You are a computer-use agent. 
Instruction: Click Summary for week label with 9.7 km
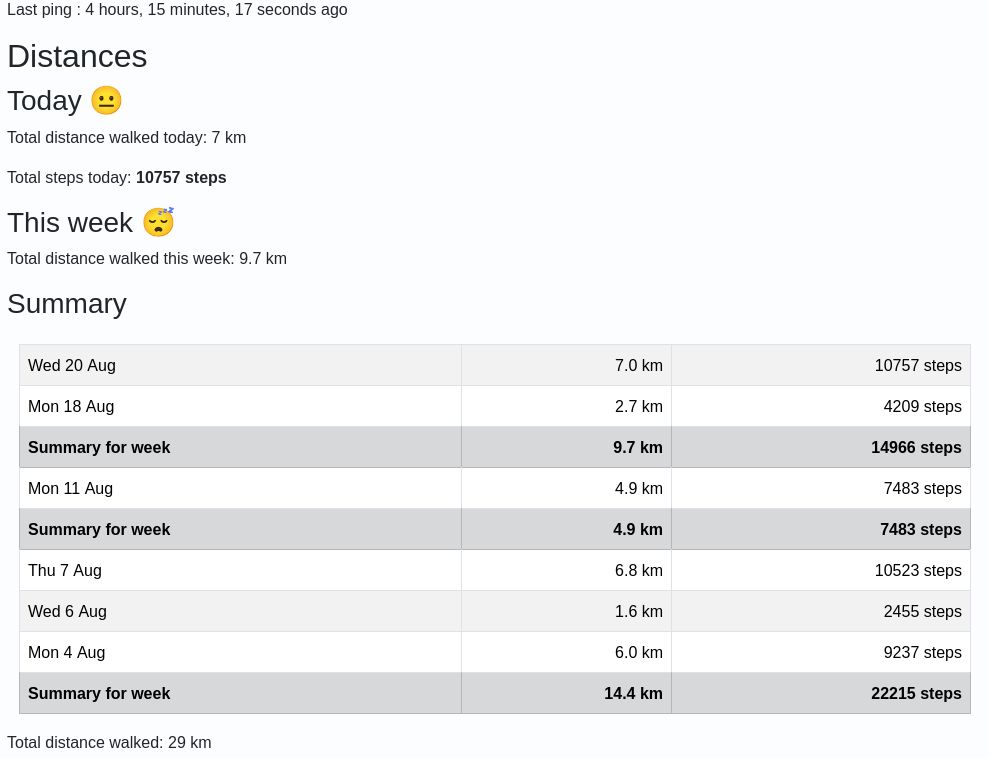click(99, 447)
